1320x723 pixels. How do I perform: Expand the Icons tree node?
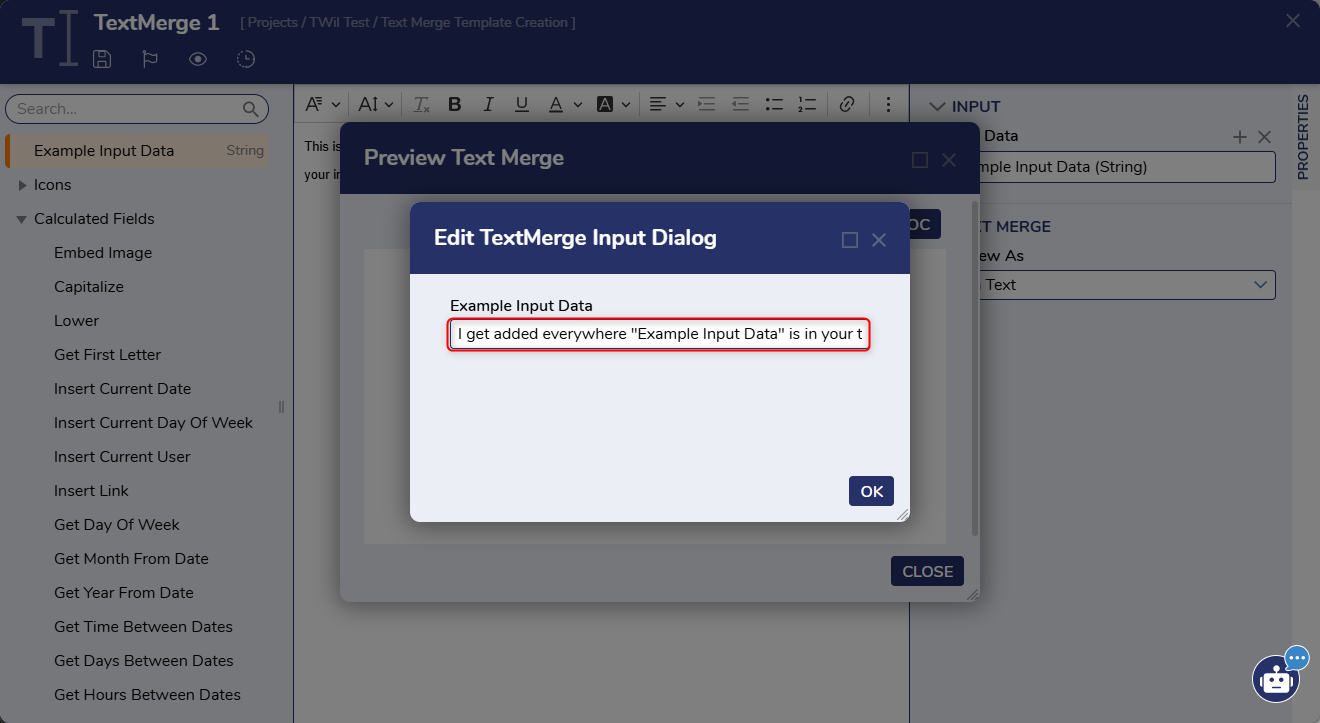[x=23, y=185]
